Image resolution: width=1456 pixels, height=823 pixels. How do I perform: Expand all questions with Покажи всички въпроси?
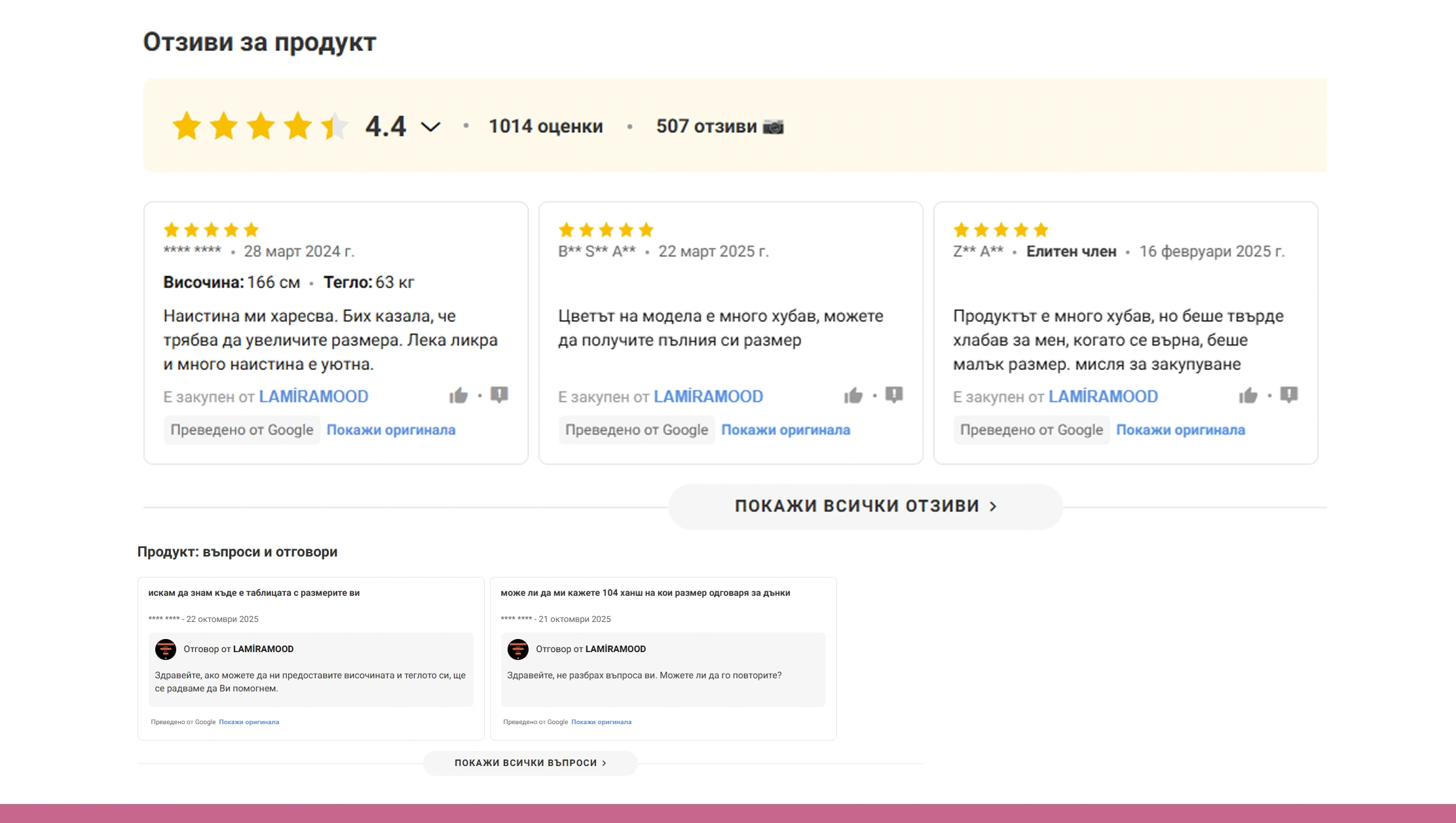pyautogui.click(x=530, y=762)
